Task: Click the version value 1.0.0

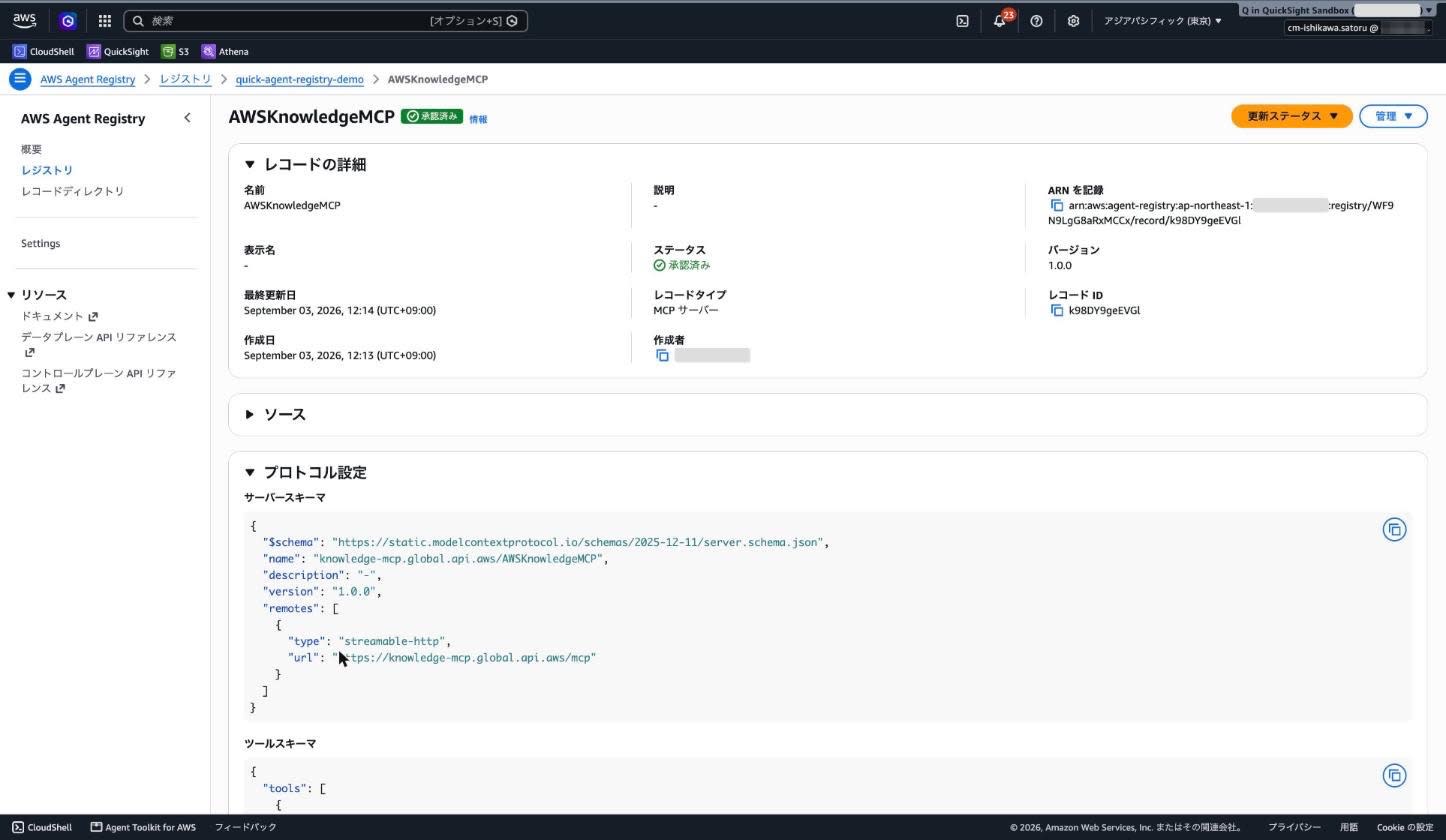Action: tap(1060, 265)
